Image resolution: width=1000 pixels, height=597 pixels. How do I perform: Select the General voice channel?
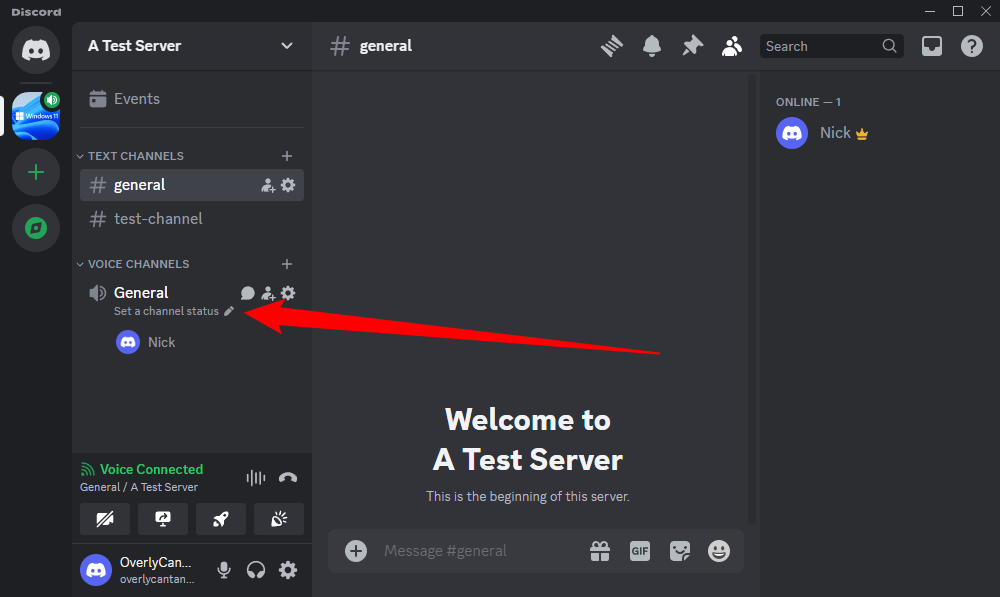(x=141, y=293)
